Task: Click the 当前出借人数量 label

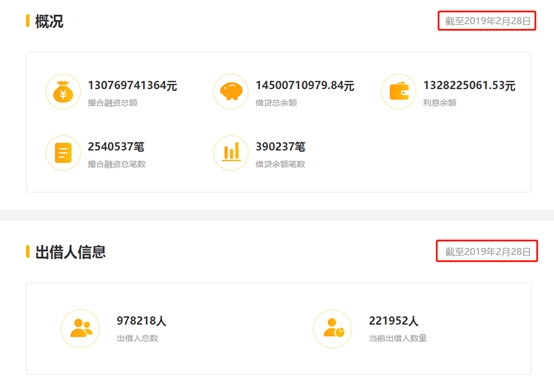Action: coord(398,338)
